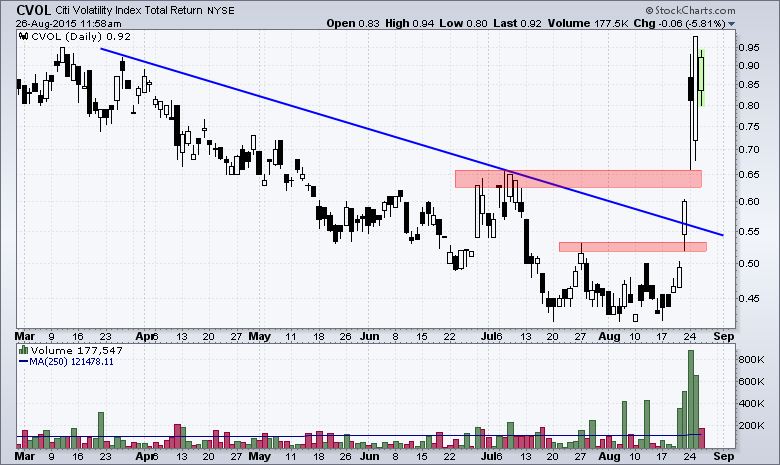This screenshot has width=780, height=465.
Task: Select the CVOL ticker symbol in header
Action: click(x=33, y=9)
